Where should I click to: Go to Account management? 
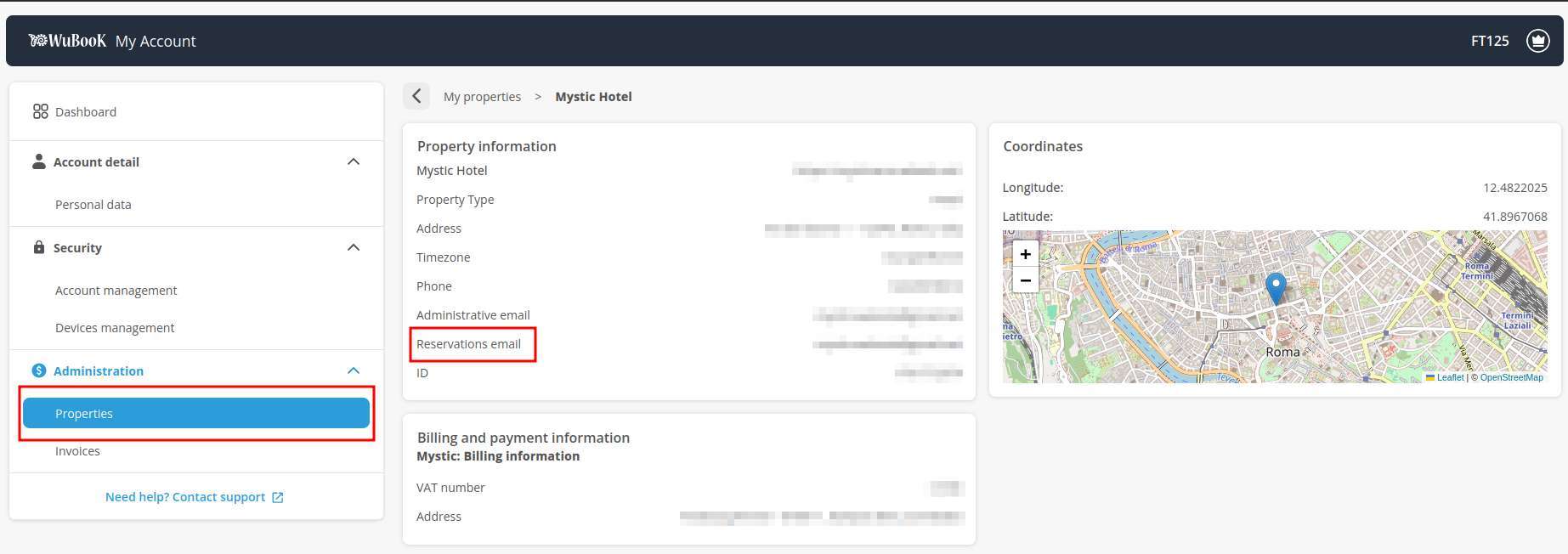pos(116,291)
